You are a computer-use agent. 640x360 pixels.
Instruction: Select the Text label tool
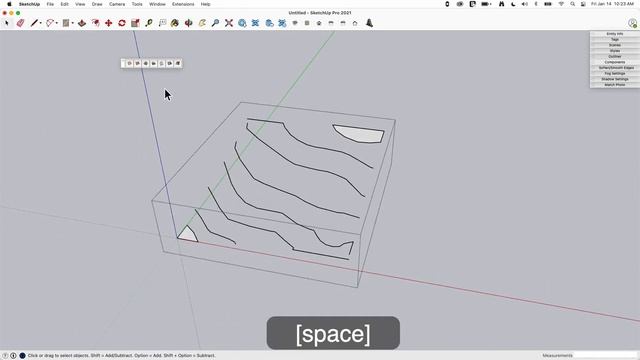162,23
